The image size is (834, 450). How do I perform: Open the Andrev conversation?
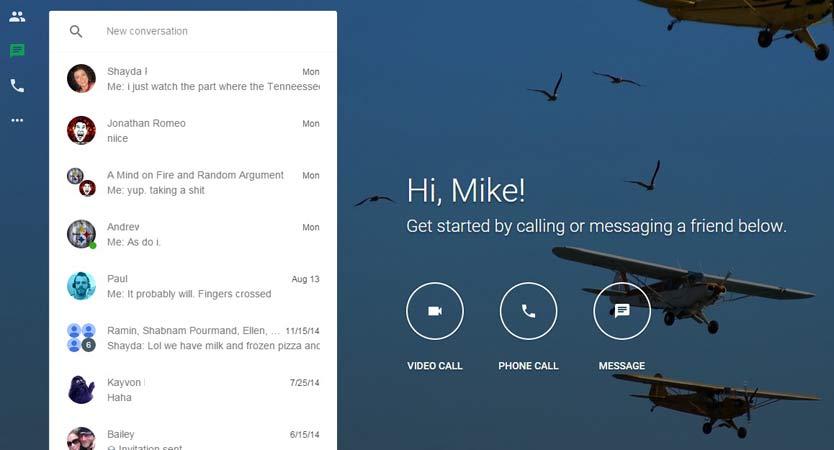[x=193, y=234]
